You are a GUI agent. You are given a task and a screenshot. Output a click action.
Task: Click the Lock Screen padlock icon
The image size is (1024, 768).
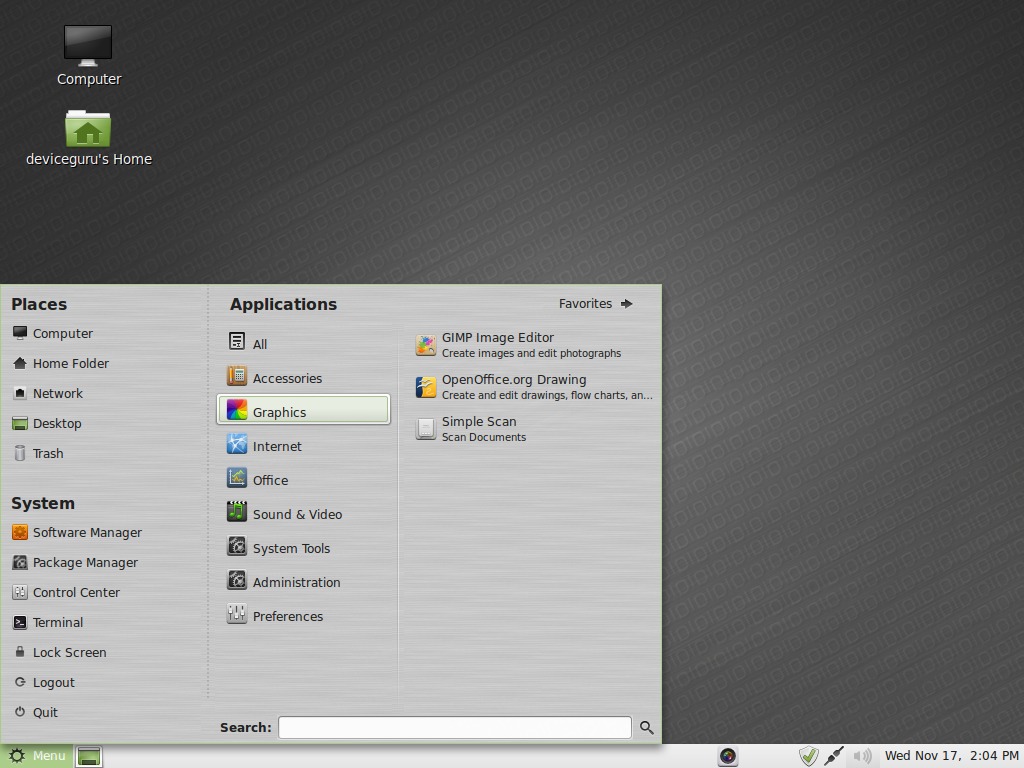pos(20,652)
